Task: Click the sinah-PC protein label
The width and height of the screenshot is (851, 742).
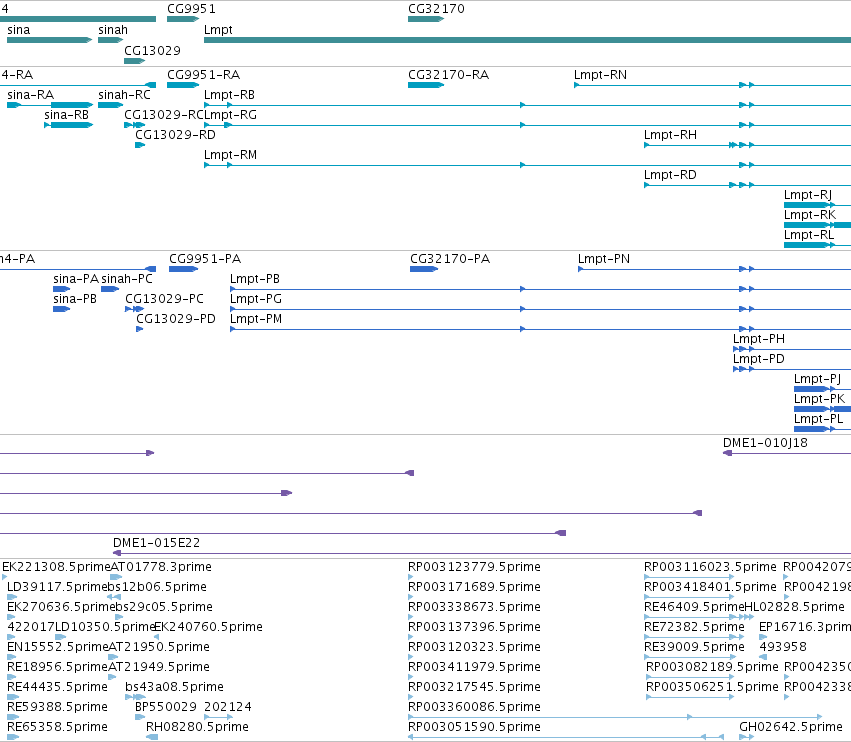Action: 127,278
